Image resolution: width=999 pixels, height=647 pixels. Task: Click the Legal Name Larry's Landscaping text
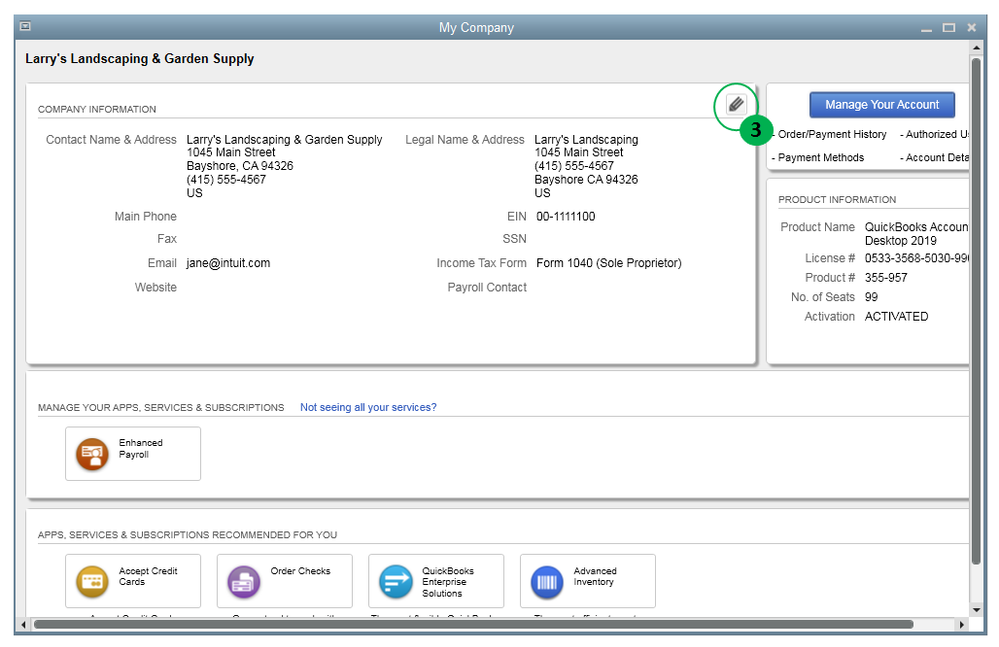586,139
